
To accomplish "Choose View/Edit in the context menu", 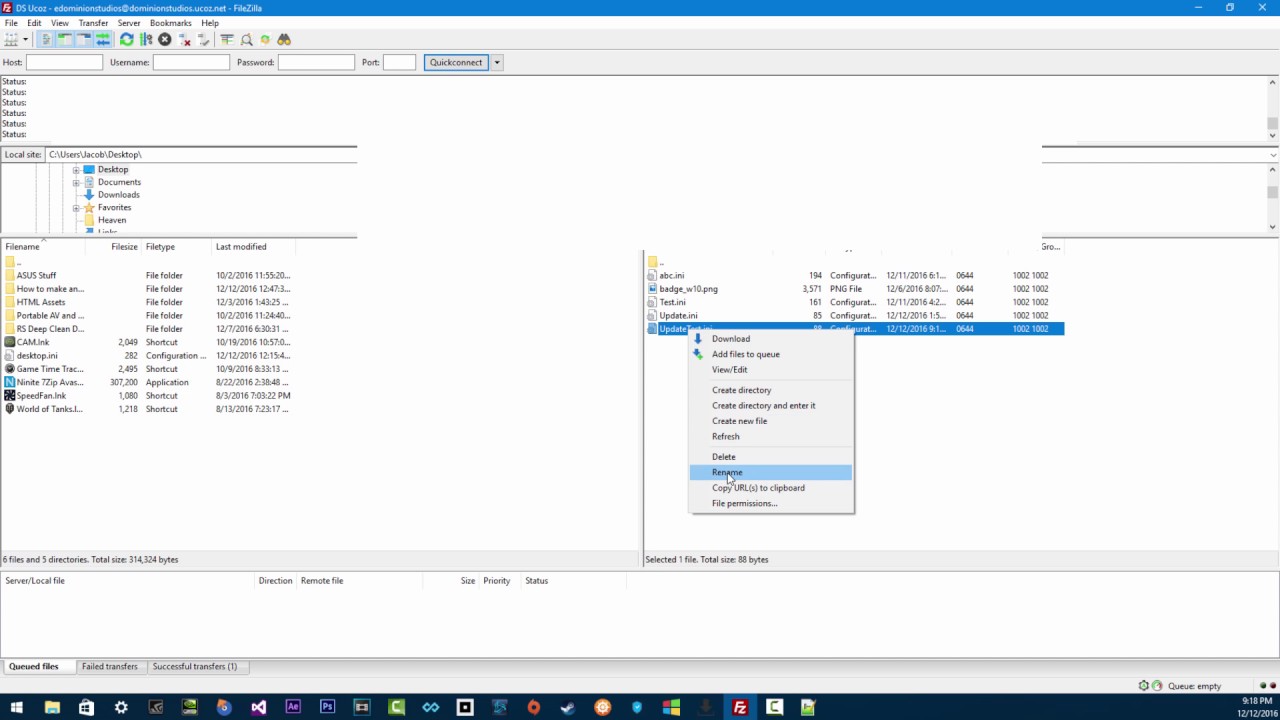I will pyautogui.click(x=771, y=370).
